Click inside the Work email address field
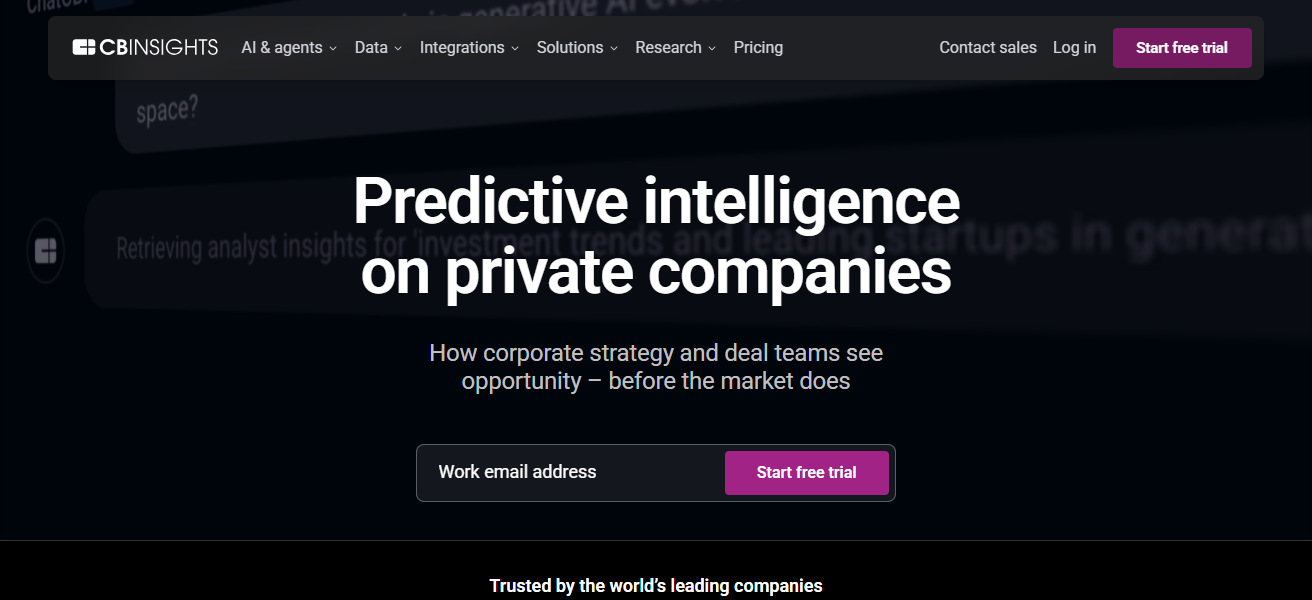 click(560, 471)
